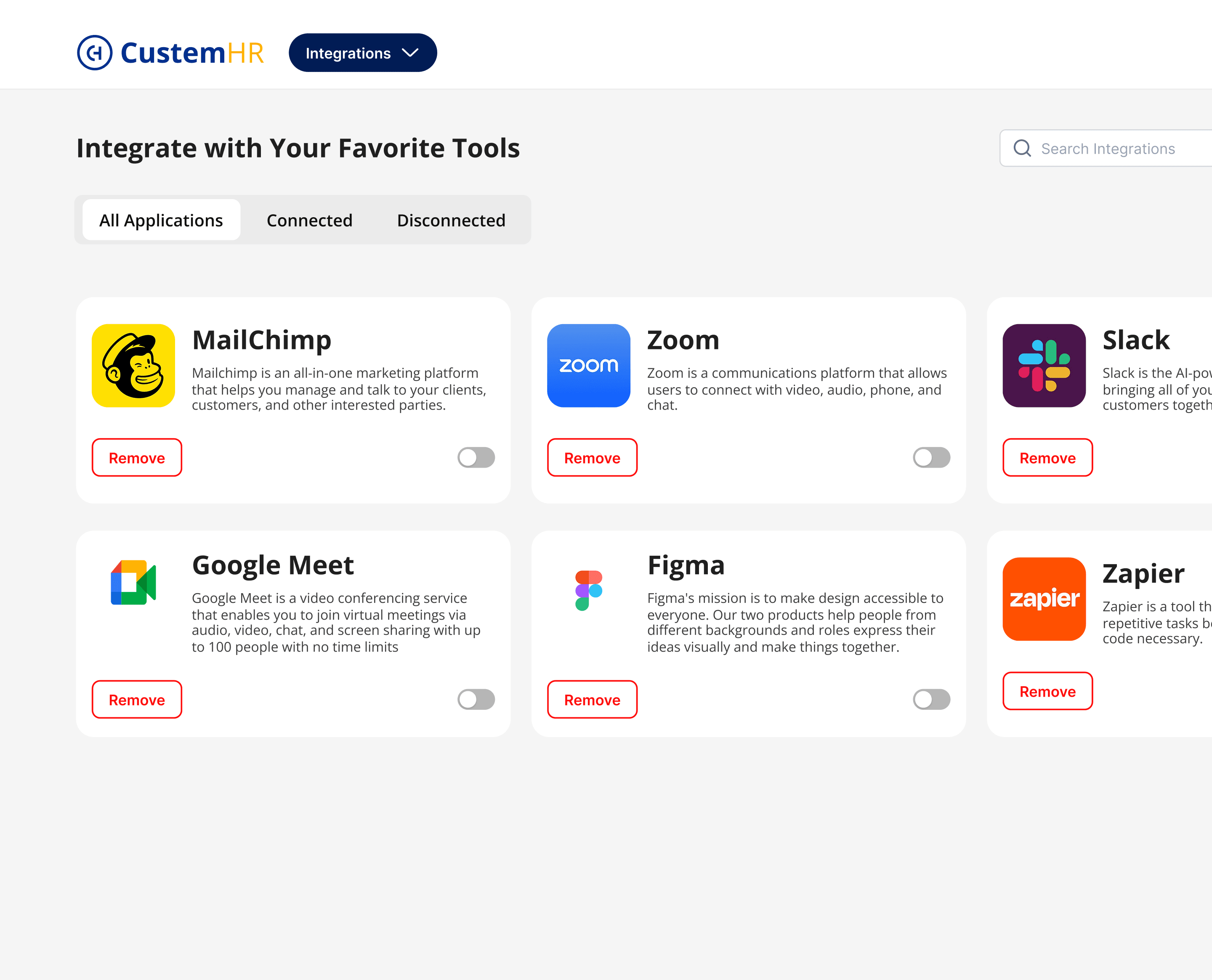
Task: Click the Google Meet app icon
Action: pos(133,582)
